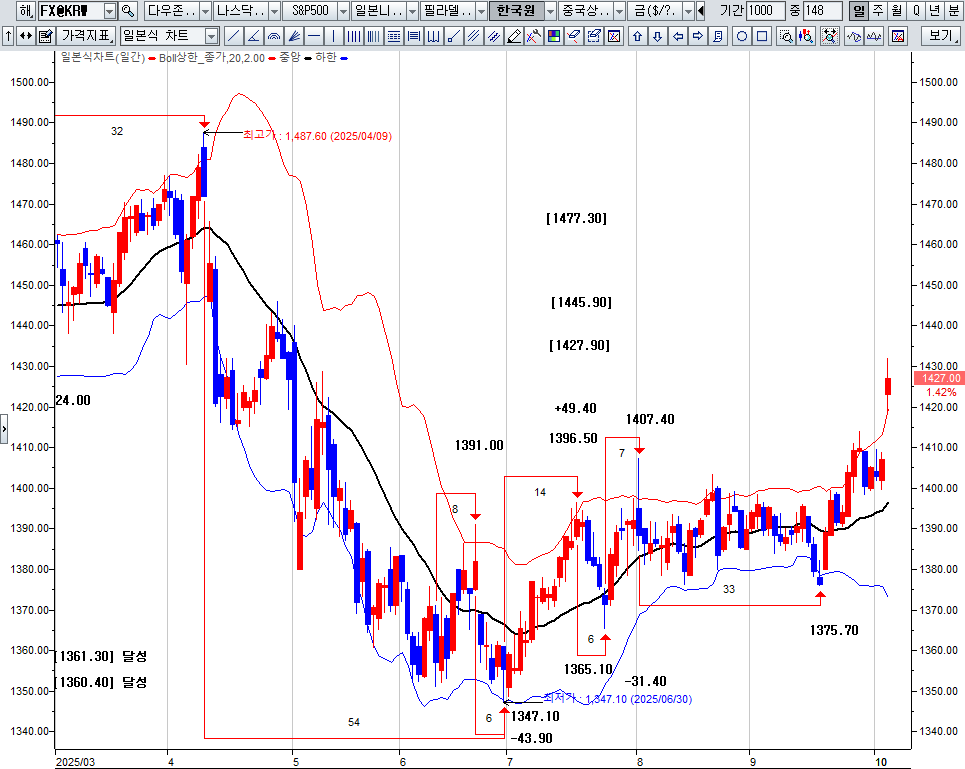965x769 pixels.
Task: Open the S&P500 index dropdown arrow
Action: [x=343, y=11]
